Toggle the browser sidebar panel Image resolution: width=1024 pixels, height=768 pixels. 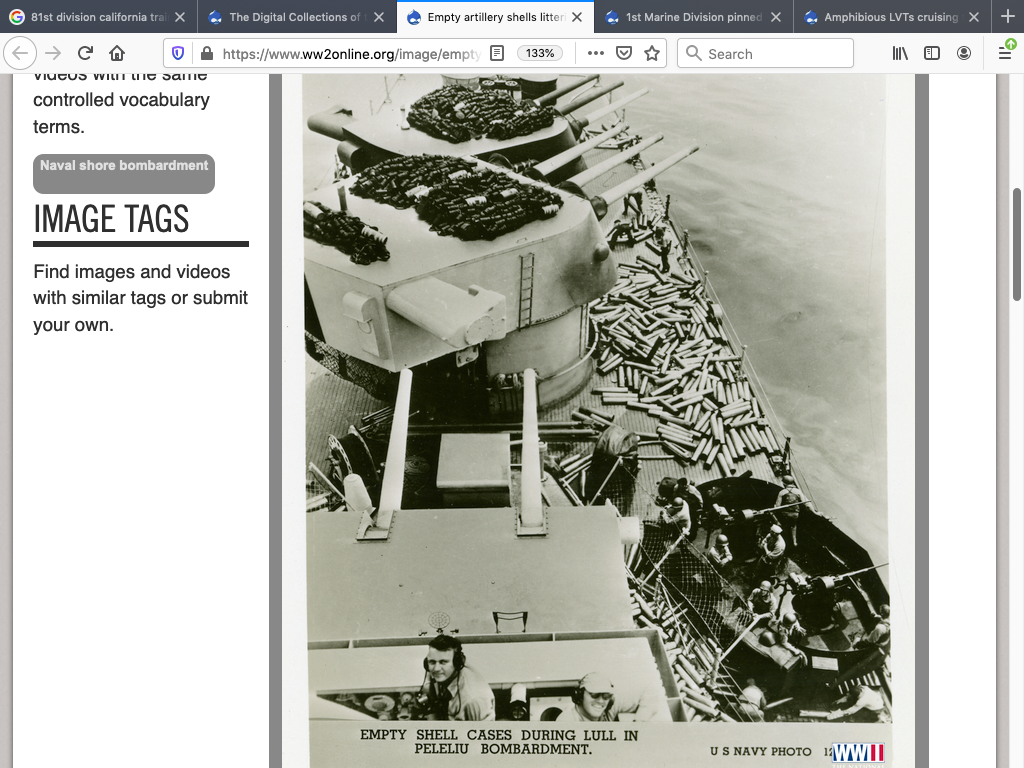(x=932, y=54)
